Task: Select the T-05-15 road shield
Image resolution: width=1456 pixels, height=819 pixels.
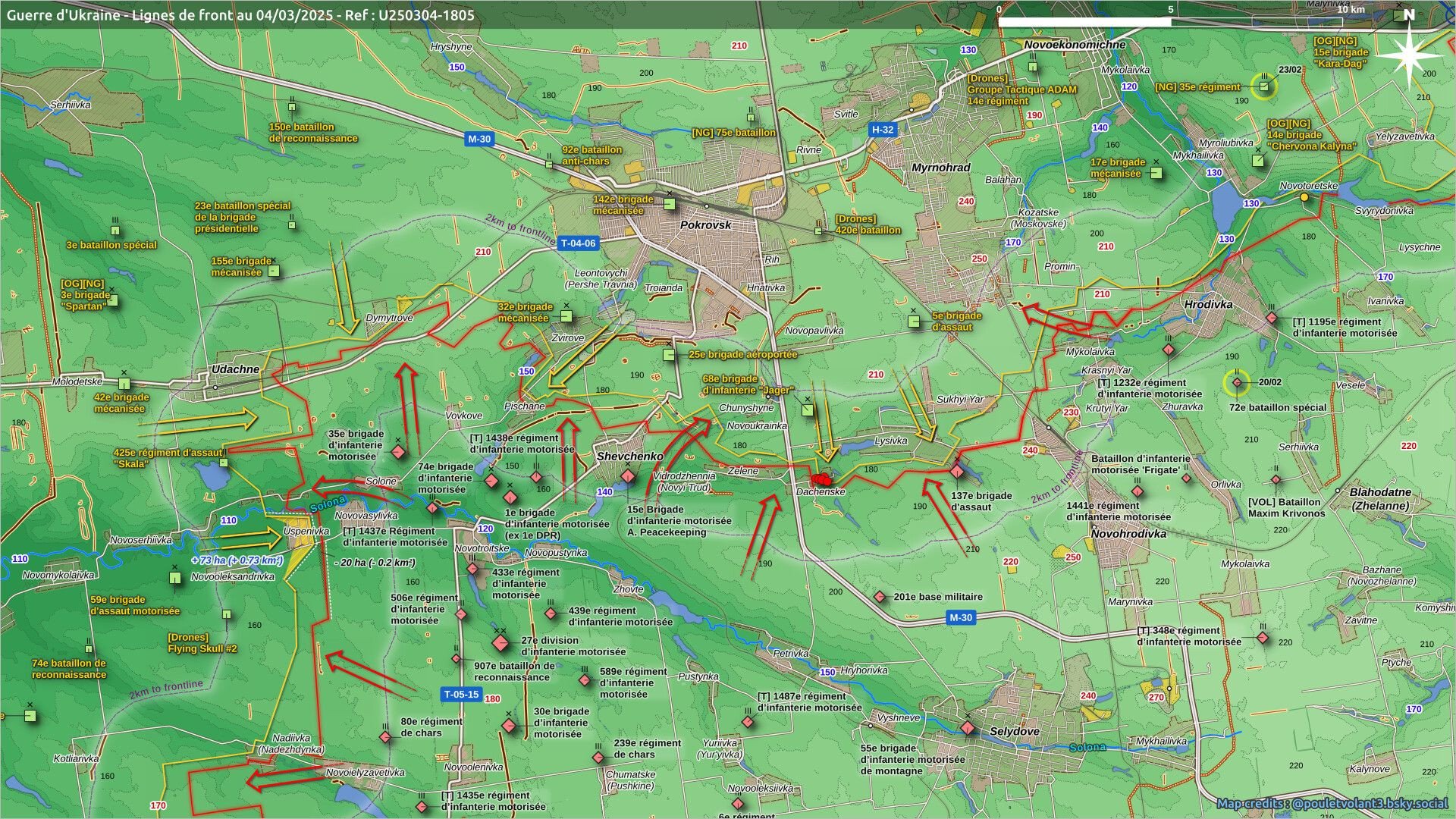Action: 461,694
